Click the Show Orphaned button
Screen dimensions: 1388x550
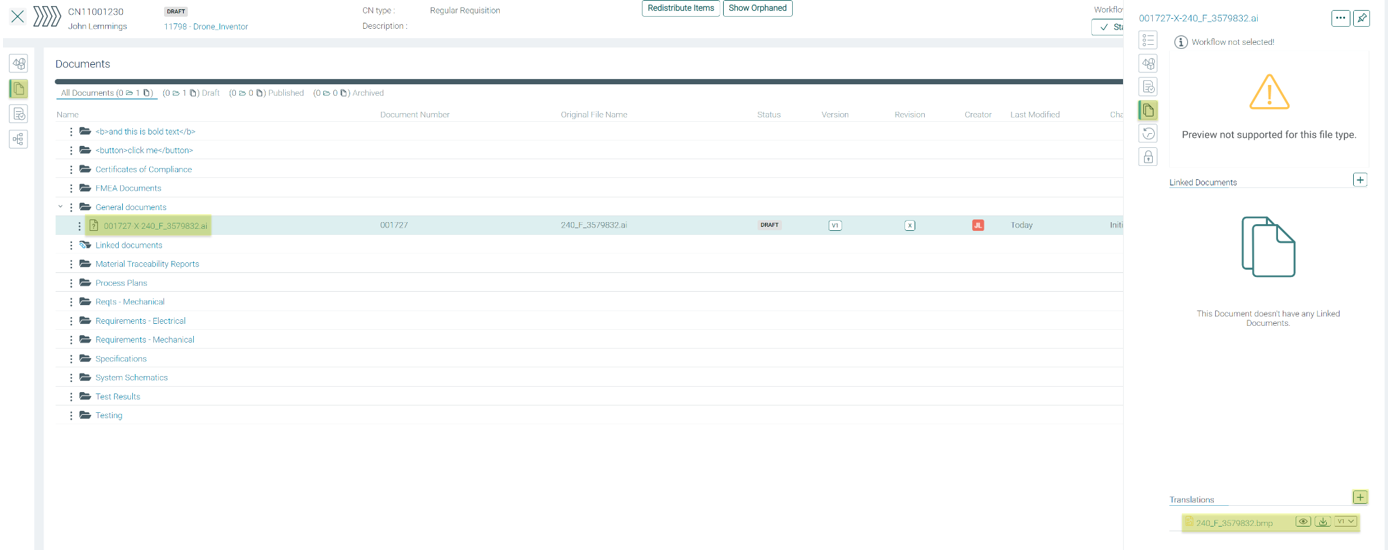pos(758,8)
